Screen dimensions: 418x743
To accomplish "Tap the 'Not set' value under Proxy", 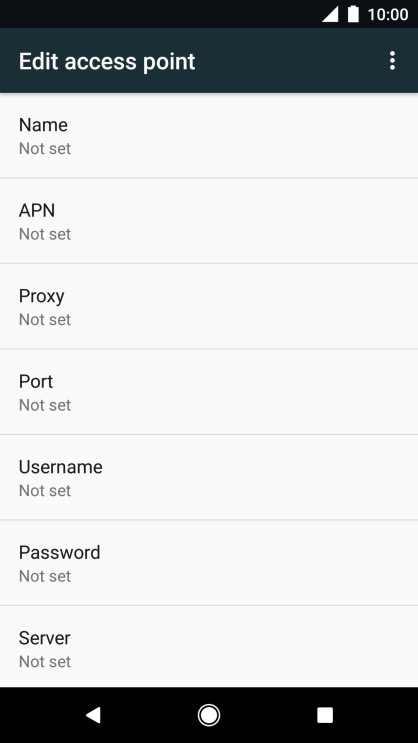I will point(45,320).
